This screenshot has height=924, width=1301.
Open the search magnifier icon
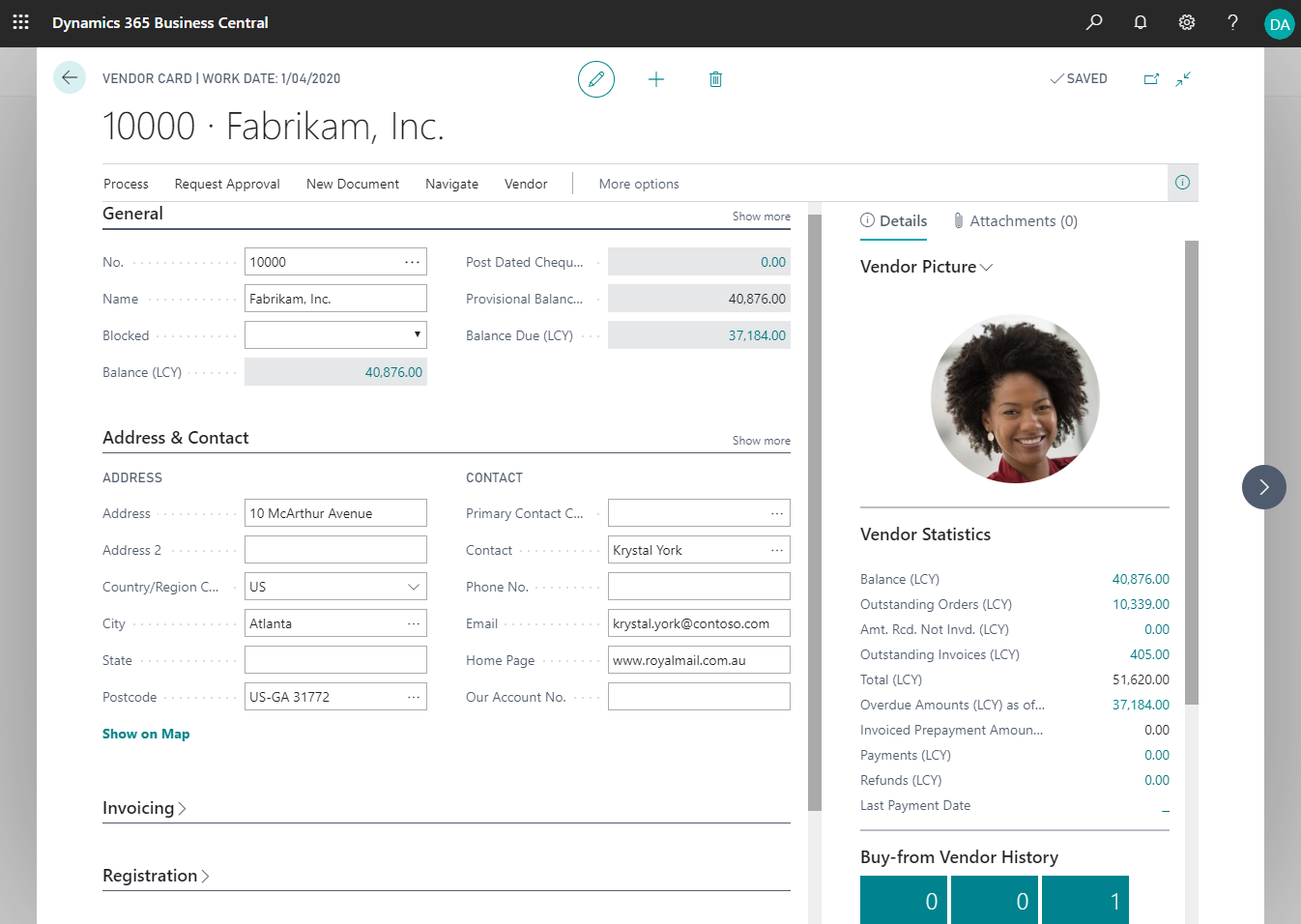pyautogui.click(x=1094, y=22)
